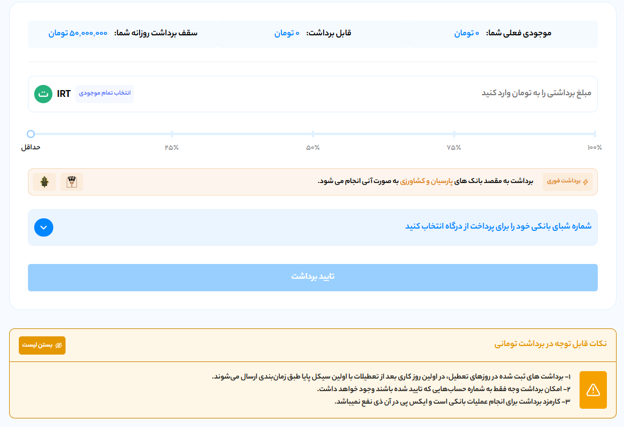Click the Parsian bank logo icon
The image size is (624, 427).
click(72, 182)
